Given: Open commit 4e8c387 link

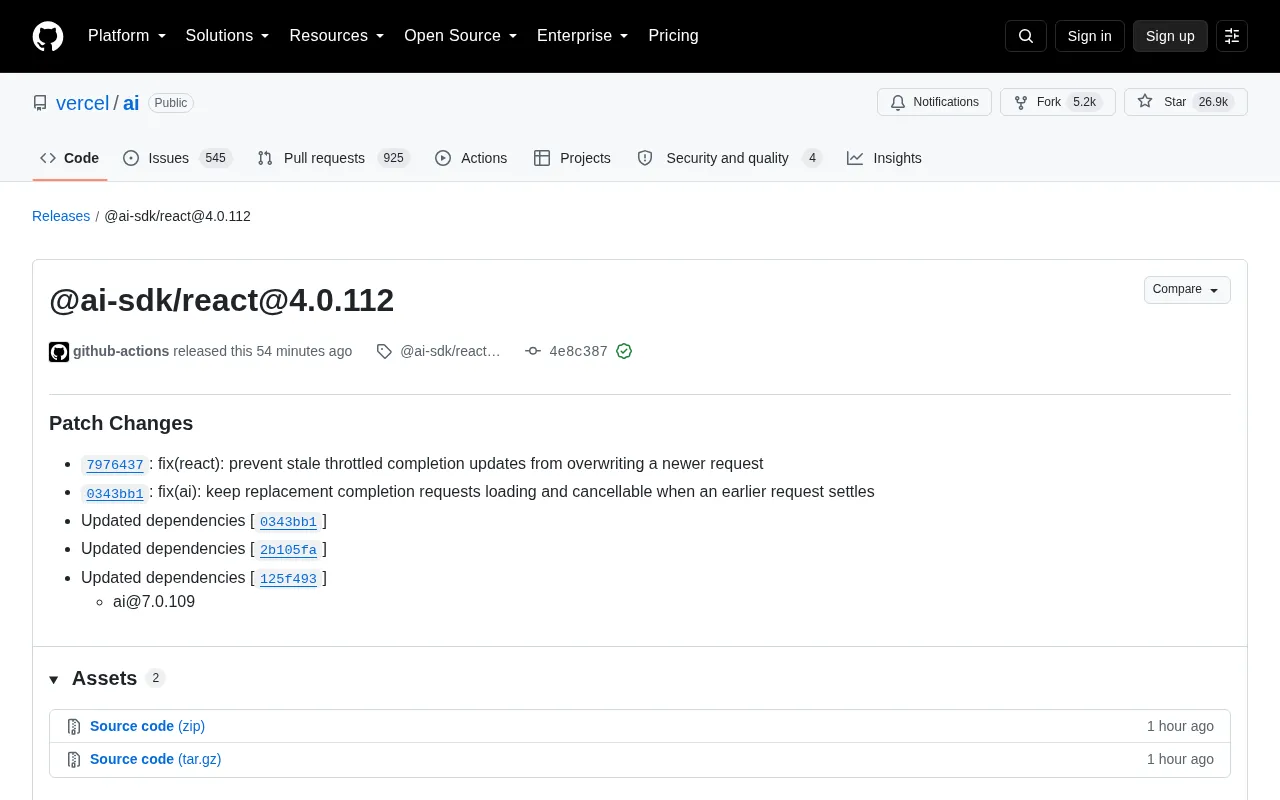Looking at the screenshot, I should pos(578,351).
